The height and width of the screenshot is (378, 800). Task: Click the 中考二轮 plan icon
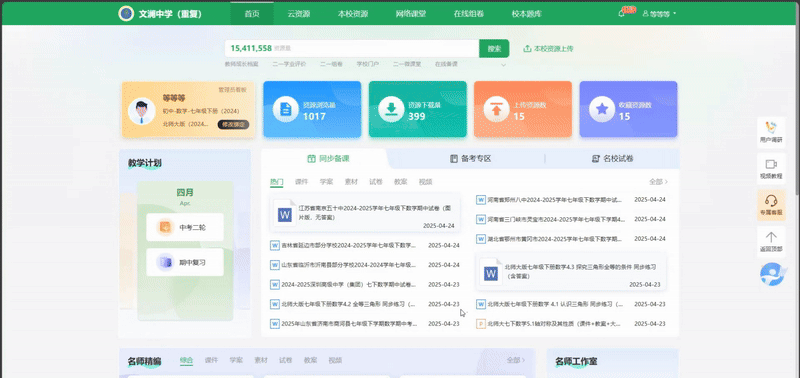(165, 227)
